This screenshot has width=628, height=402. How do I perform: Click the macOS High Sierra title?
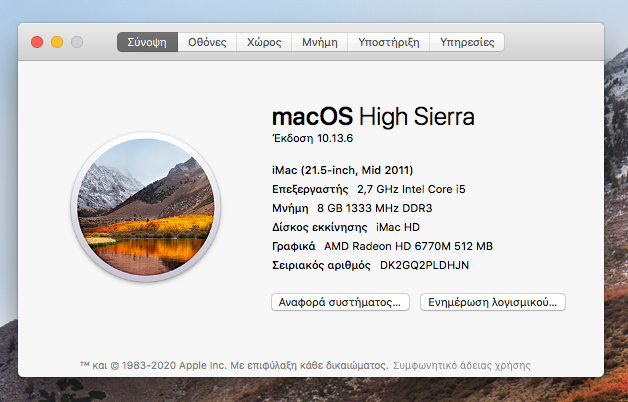coord(373,117)
